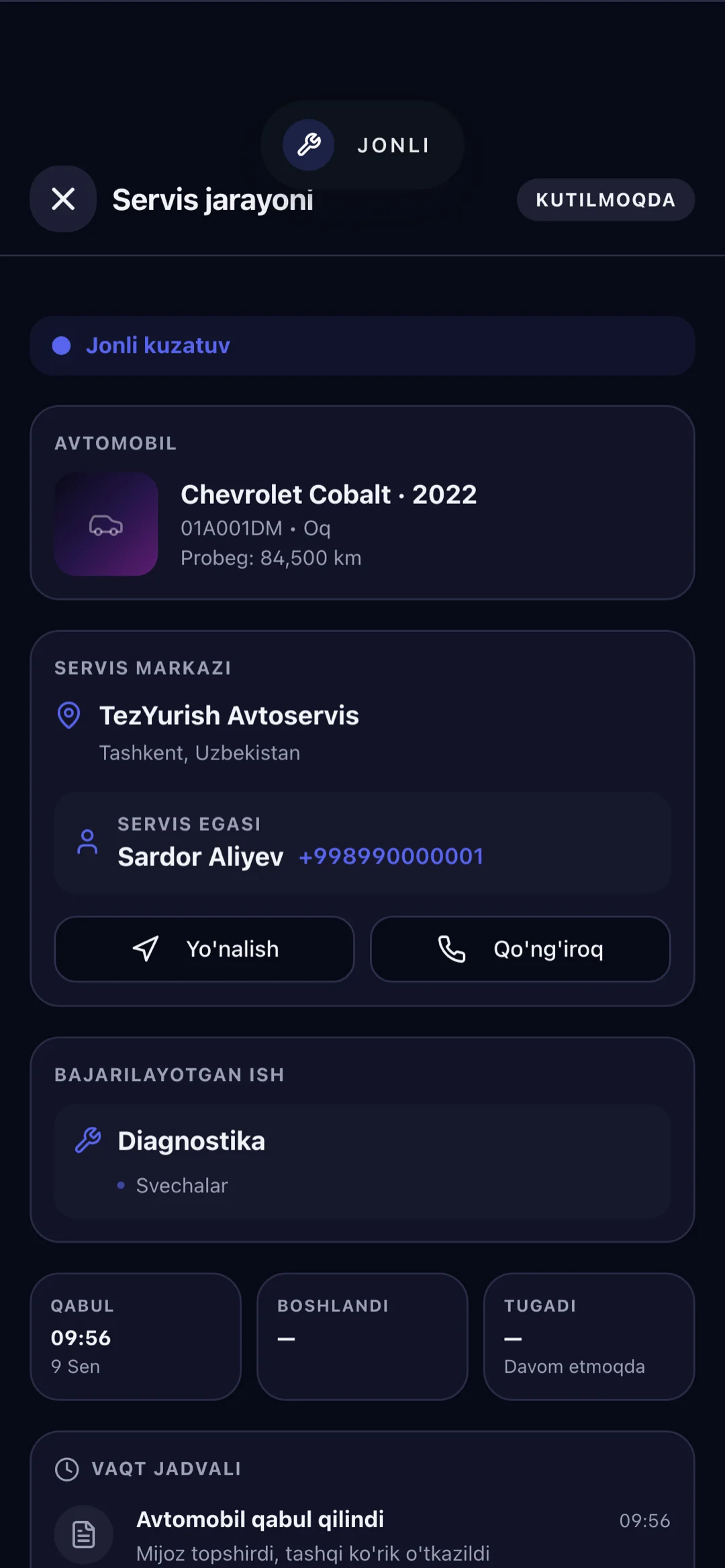Screen dimensions: 725x1568
Task: Open directions with Yo'nalish button
Action: pyautogui.click(x=204, y=949)
